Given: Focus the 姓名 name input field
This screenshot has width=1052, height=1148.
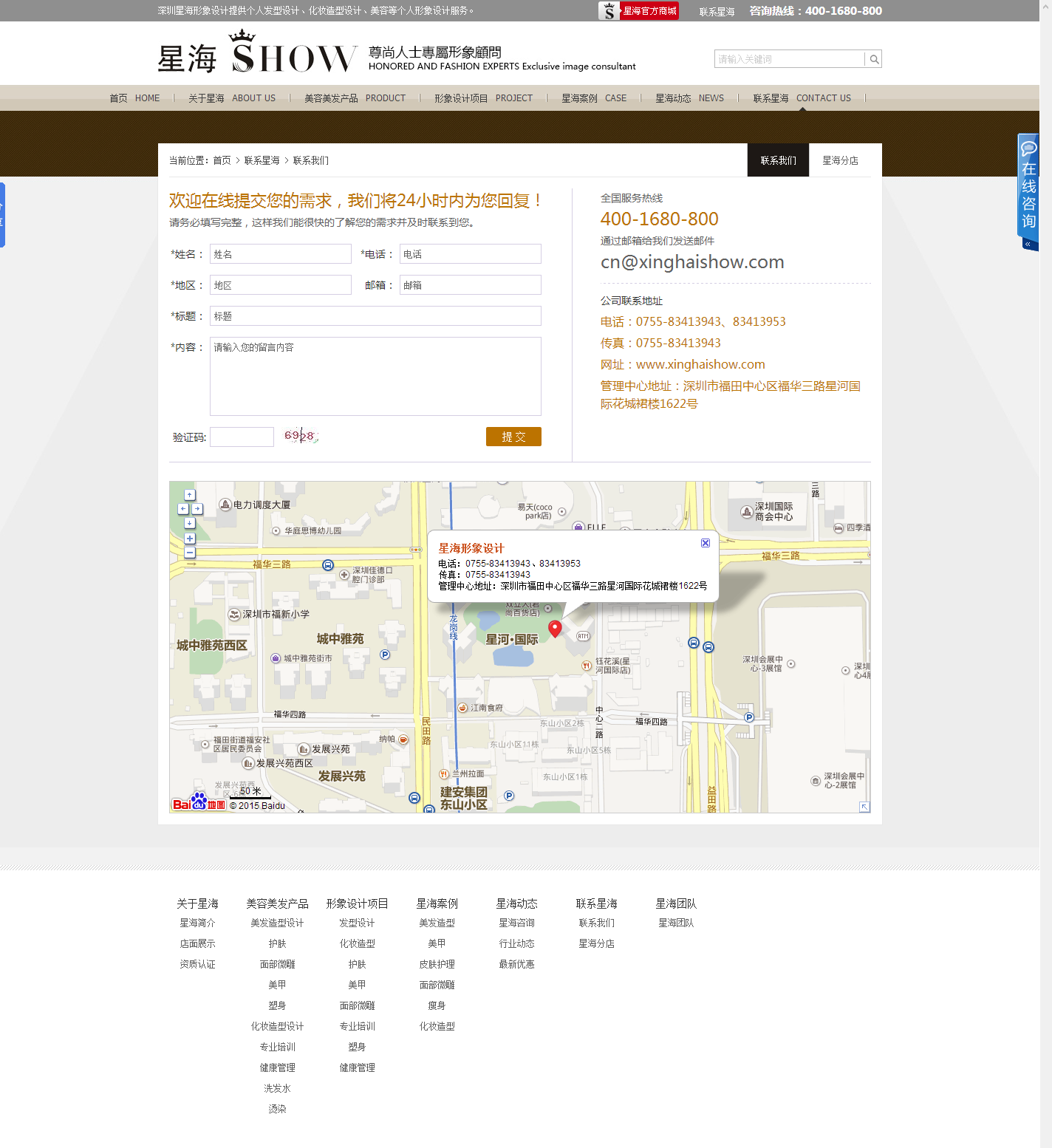Looking at the screenshot, I should point(281,254).
